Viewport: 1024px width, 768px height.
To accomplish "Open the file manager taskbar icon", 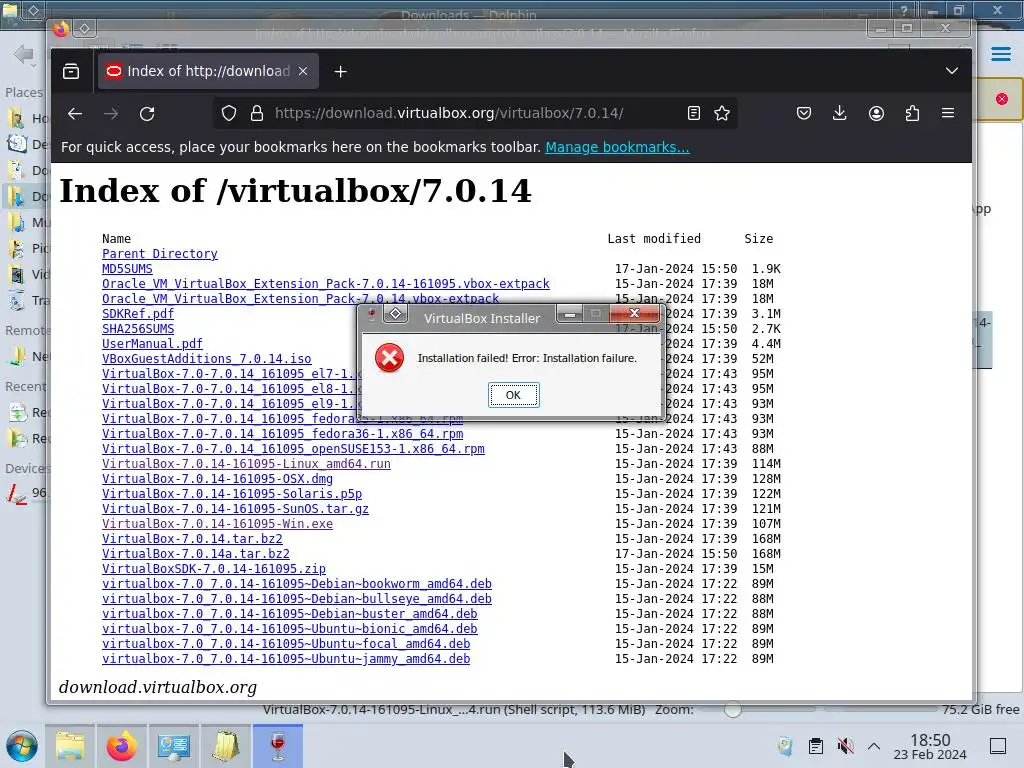I will (x=70, y=746).
